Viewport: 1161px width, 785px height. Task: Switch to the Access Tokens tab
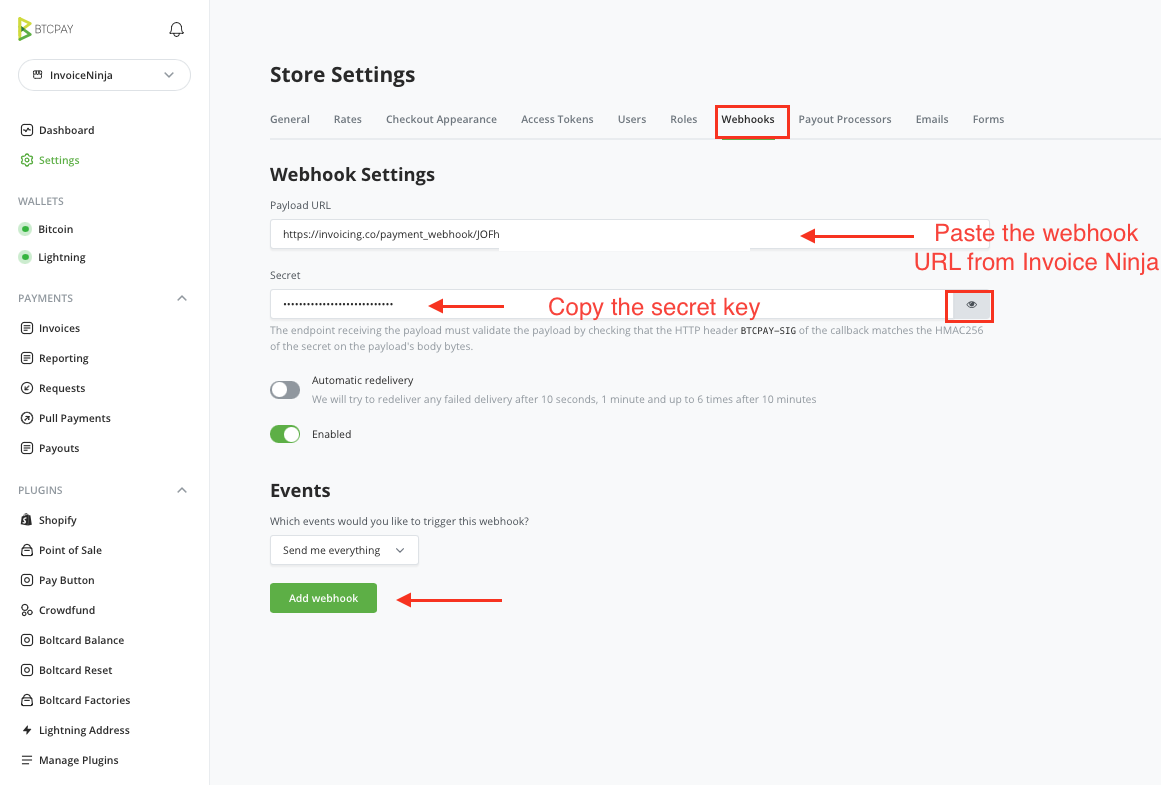coord(557,119)
